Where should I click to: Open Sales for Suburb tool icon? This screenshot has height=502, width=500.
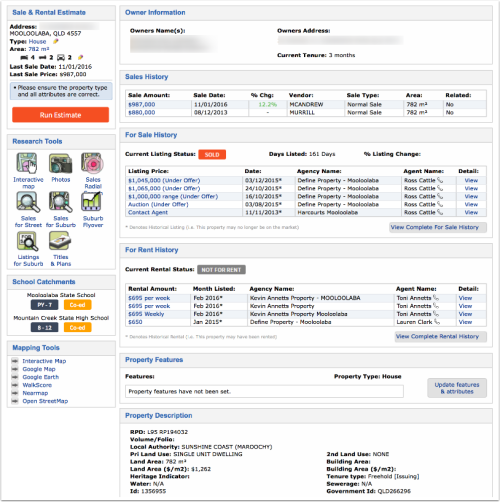pyautogui.click(x=61, y=202)
